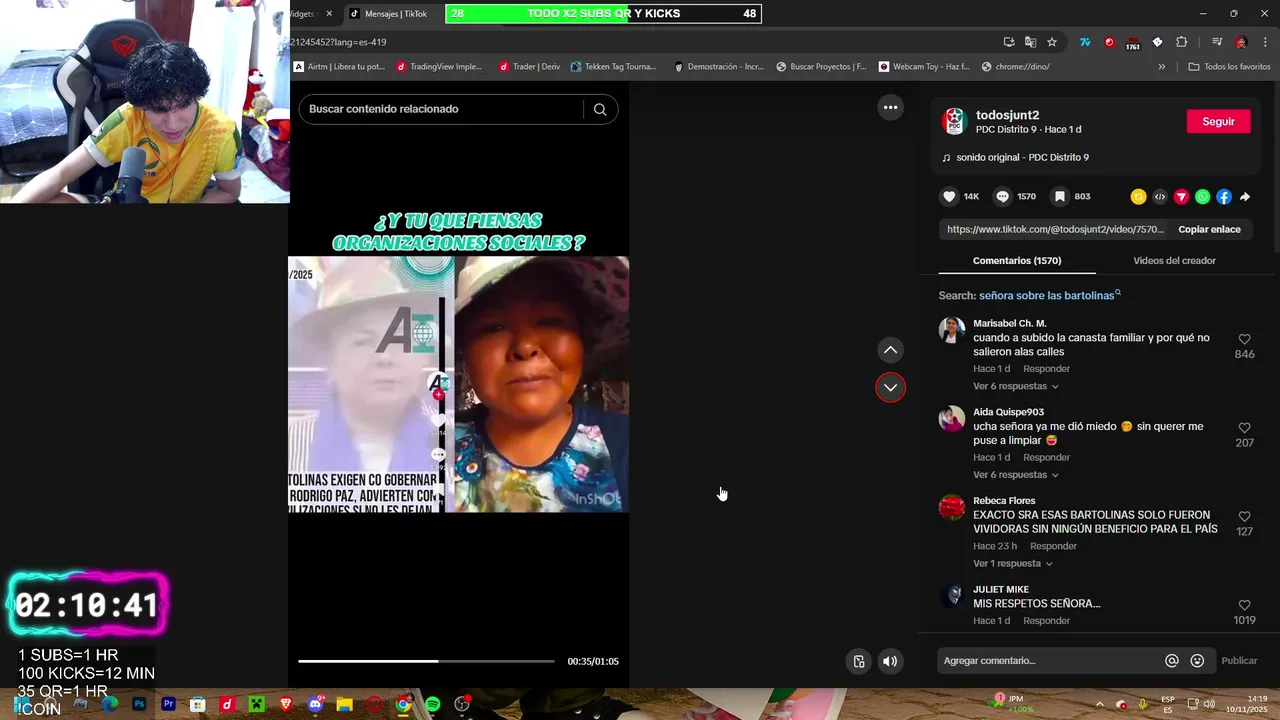Open media control icon in Chrome toolbar
1280x720 pixels.
tap(1217, 42)
